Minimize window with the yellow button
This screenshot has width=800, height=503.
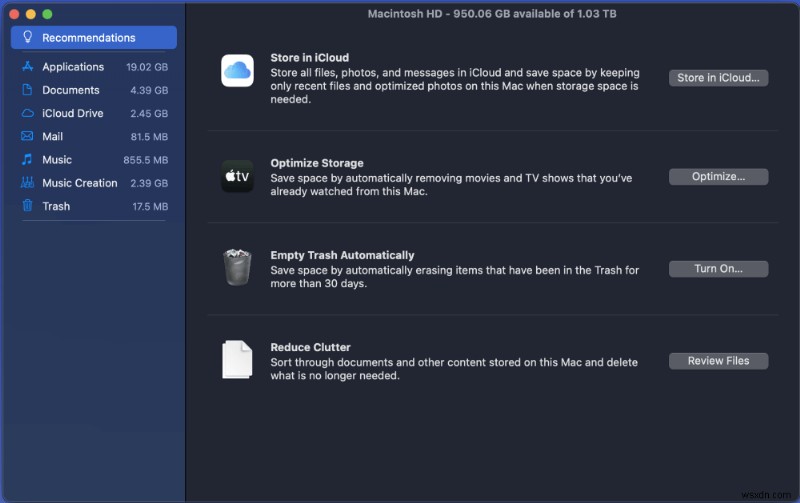[x=31, y=14]
